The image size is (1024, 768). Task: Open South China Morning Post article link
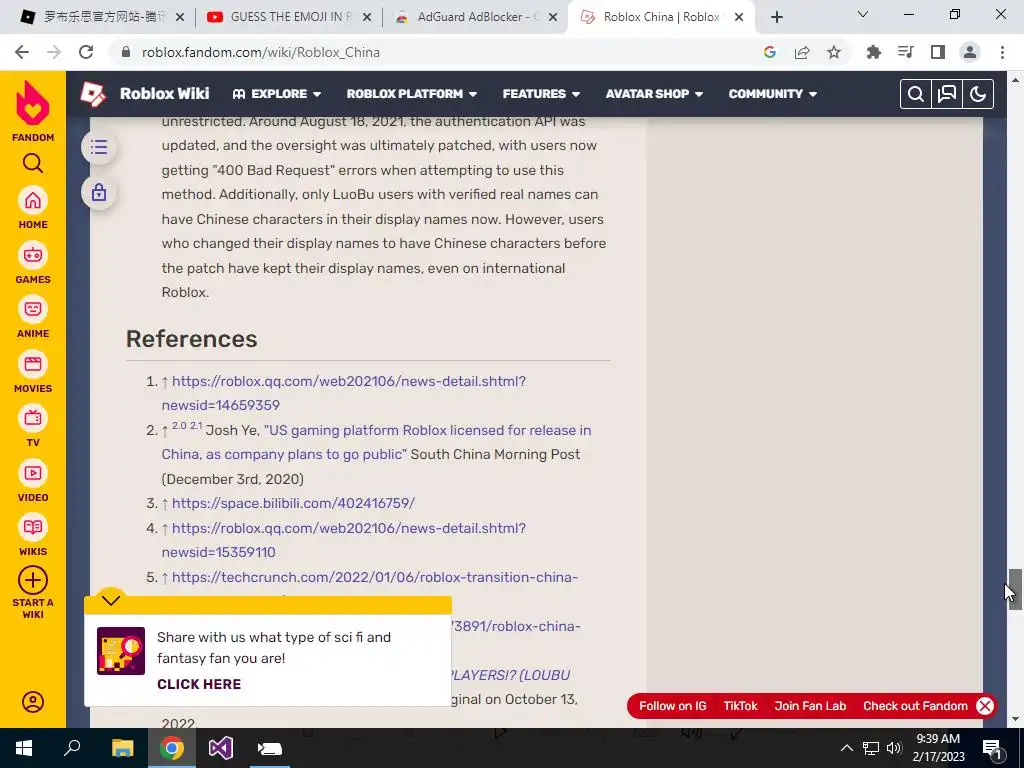click(376, 442)
